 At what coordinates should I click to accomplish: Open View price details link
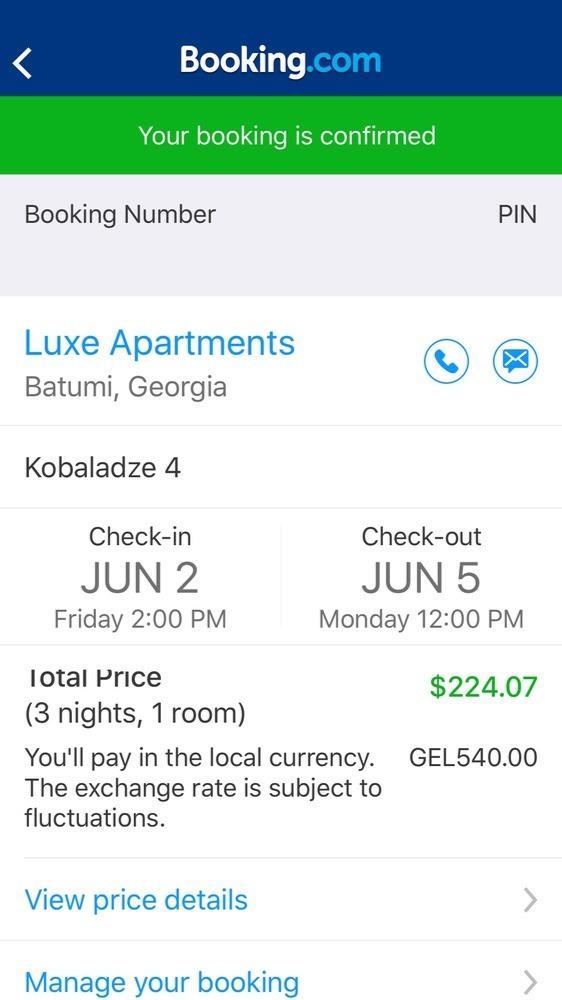click(136, 900)
